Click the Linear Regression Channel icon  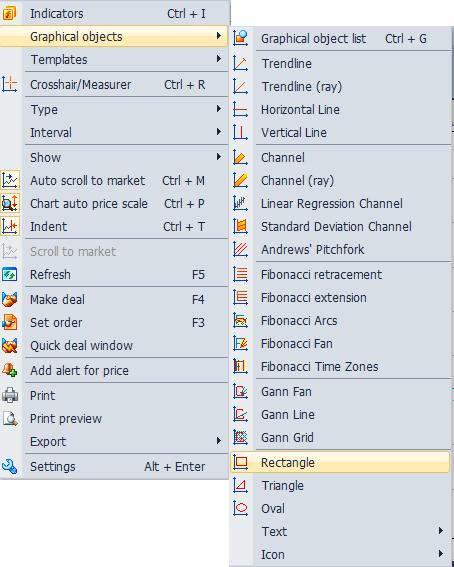pos(240,203)
